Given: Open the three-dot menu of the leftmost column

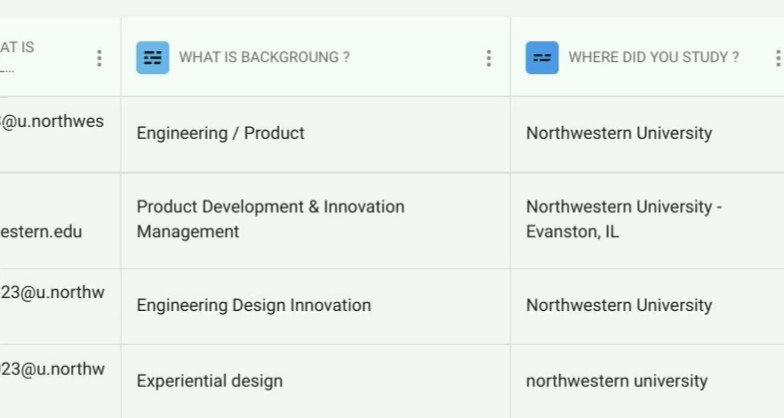Looking at the screenshot, I should click(99, 58).
